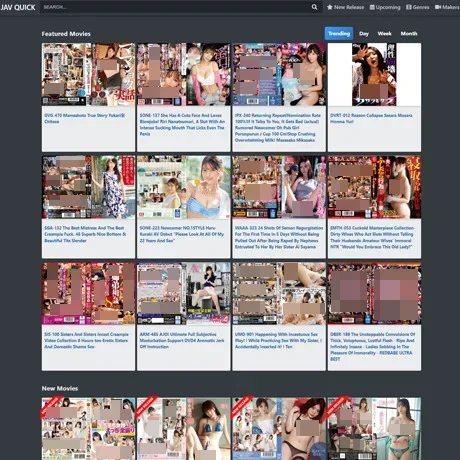The height and width of the screenshot is (460, 460).
Task: Click the cover thumbnail above EMTH-053
Action: [374, 187]
